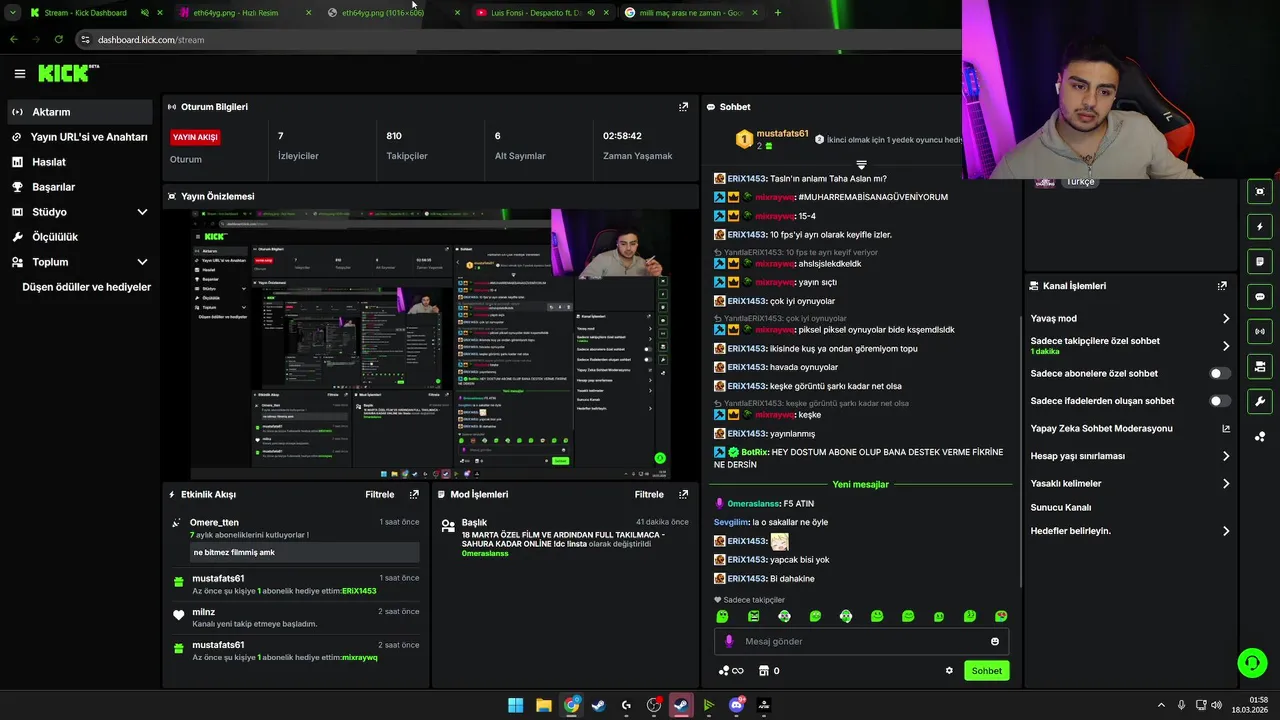Go to Hasılat in sidebar
This screenshot has height=720, width=1280.
coord(80,162)
